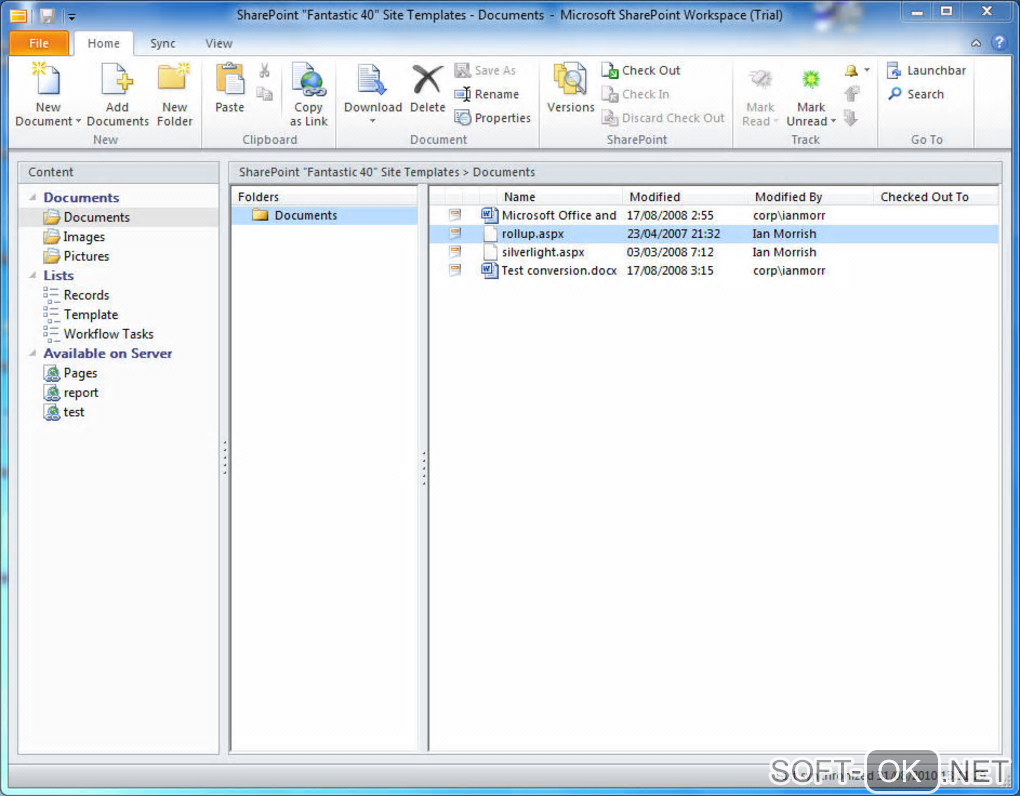Click the Copy icon below Cut
Screen dimensions: 1020x796
click(x=264, y=94)
